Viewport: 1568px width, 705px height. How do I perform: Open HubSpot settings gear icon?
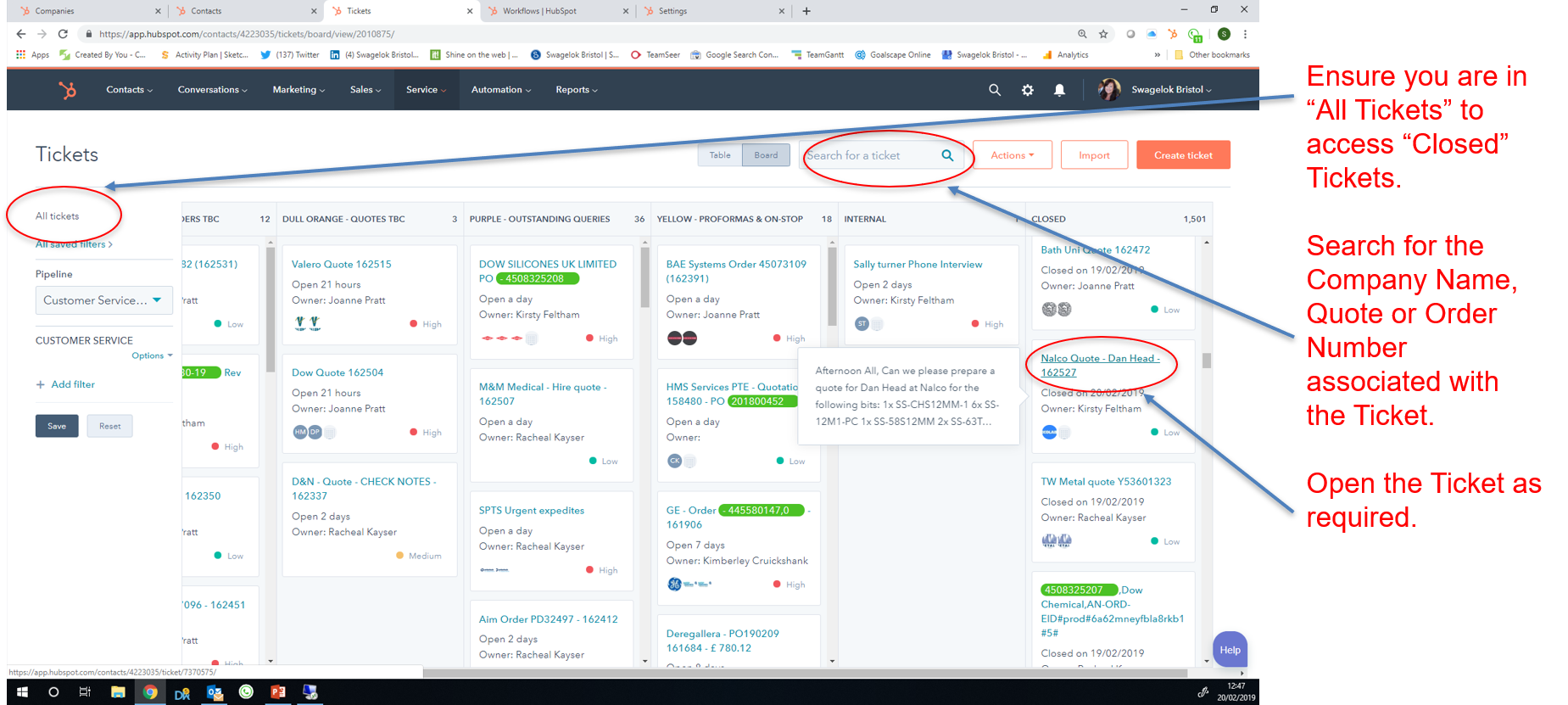point(1028,90)
